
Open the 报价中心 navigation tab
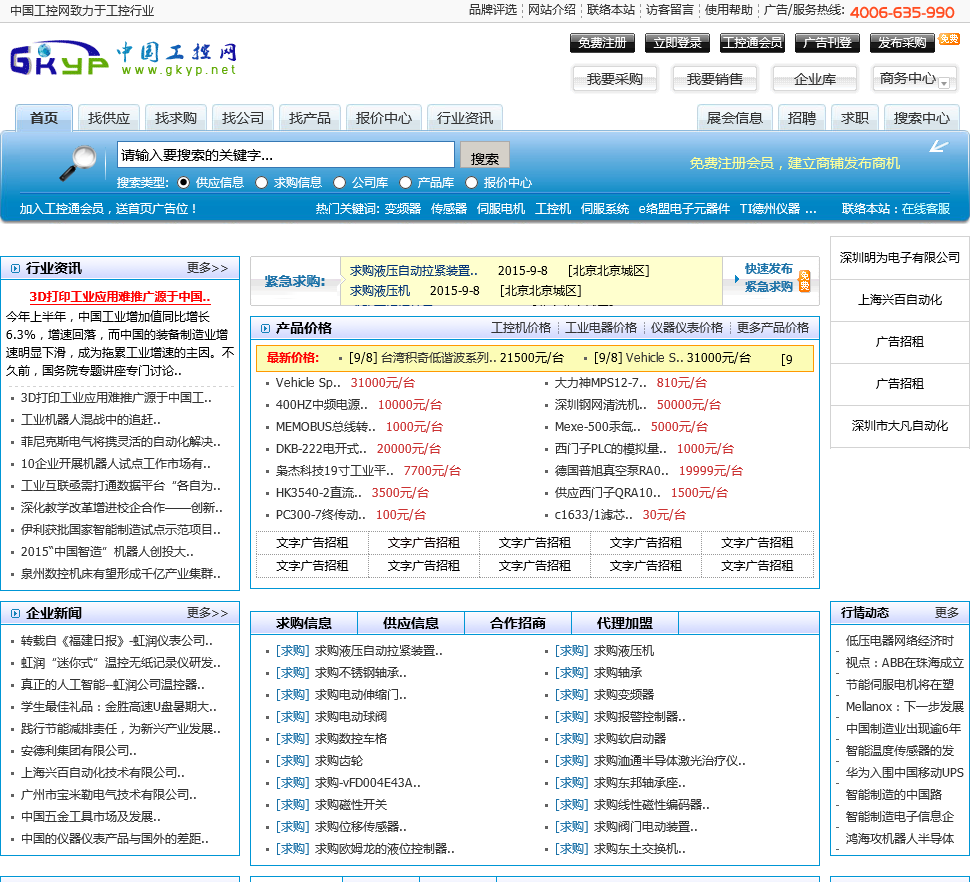(384, 118)
